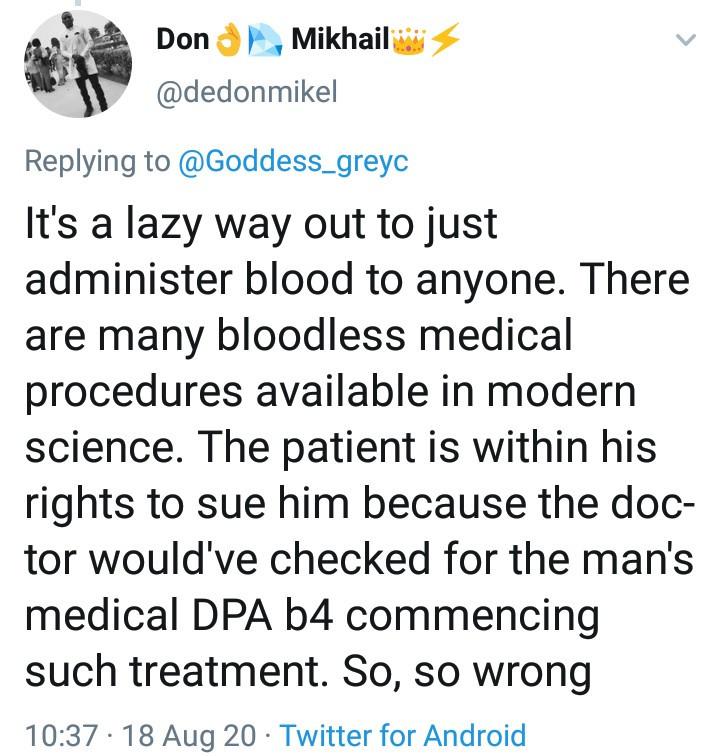Viewport: 720px width, 756px height.
Task: Open the "Twitter for Android" source link
Action: point(403,736)
